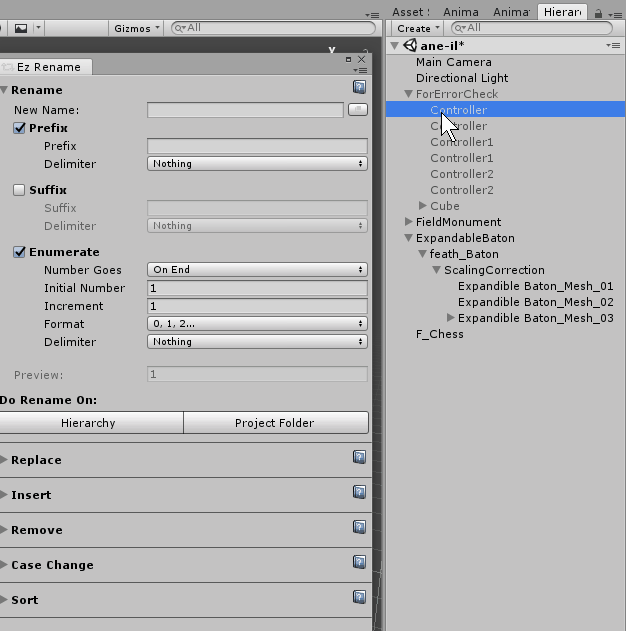
Task: Open the Number Goes dropdown
Action: (257, 270)
